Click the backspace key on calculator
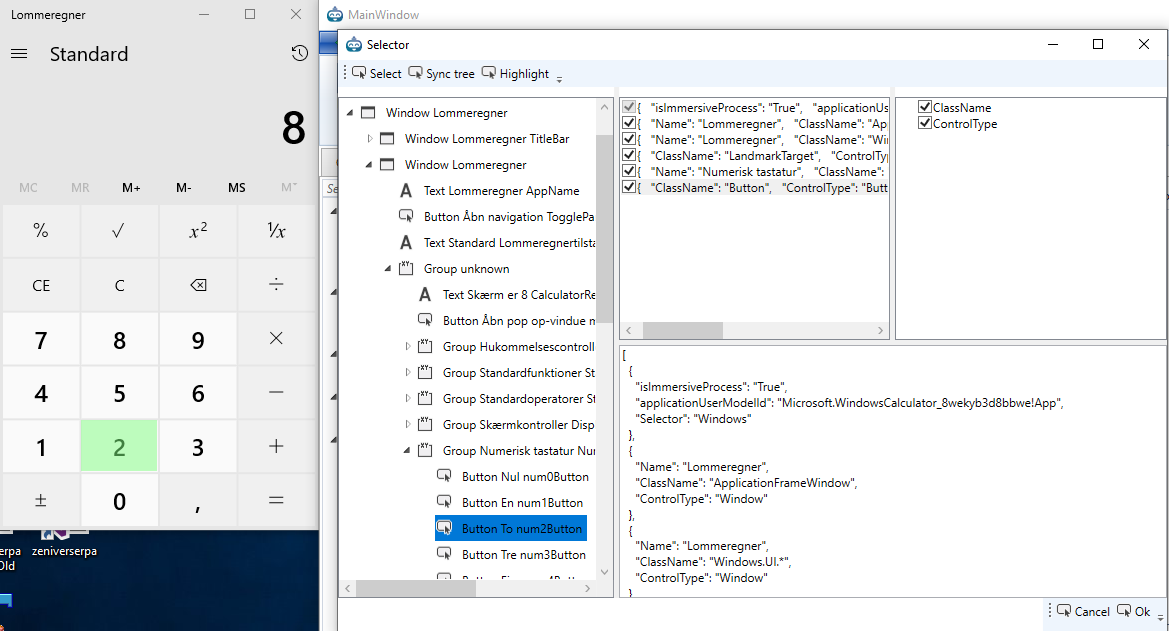 [198, 285]
